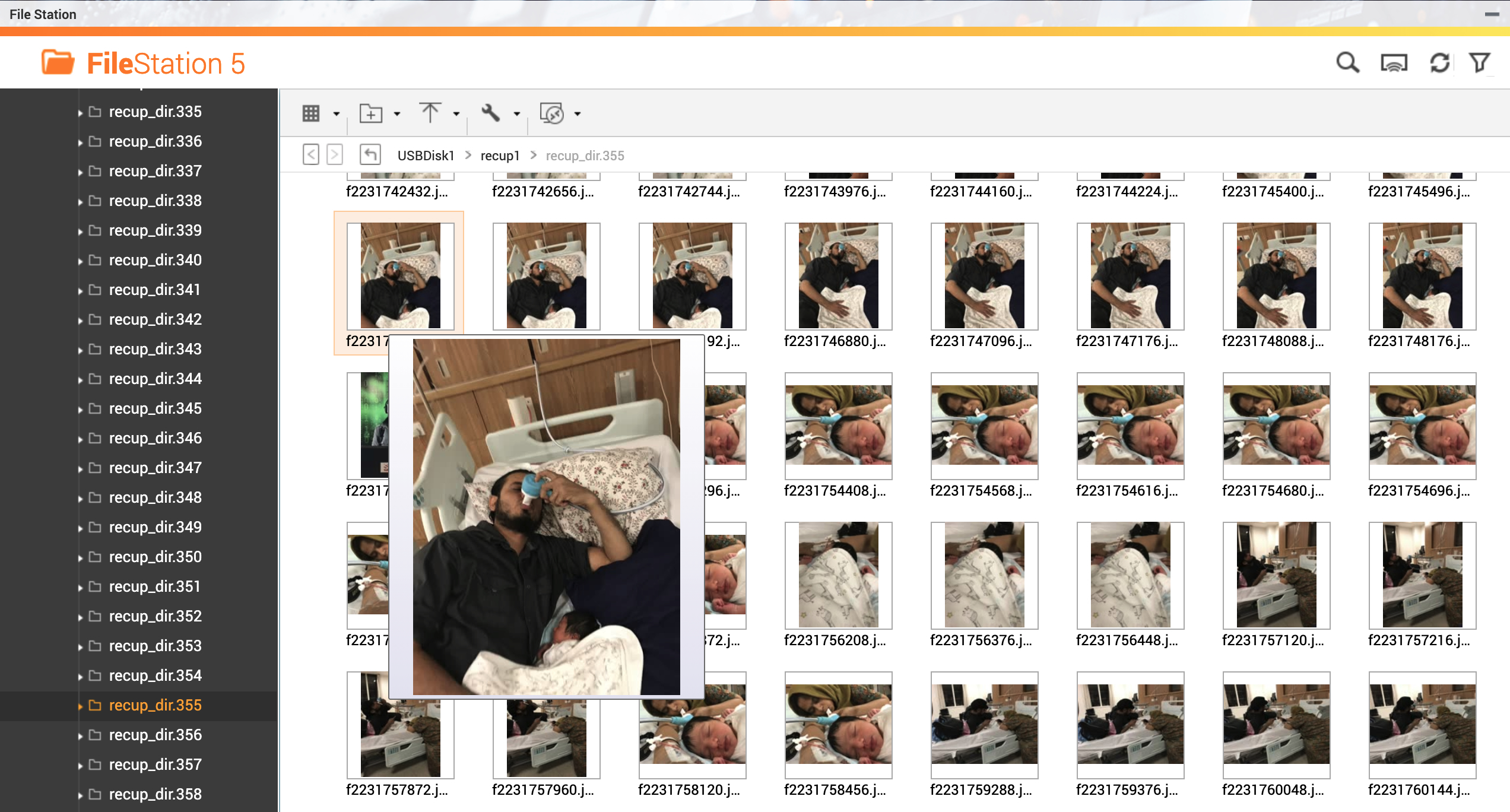Select thumbnail f2231757120.j...
1510x812 pixels.
1276,575
